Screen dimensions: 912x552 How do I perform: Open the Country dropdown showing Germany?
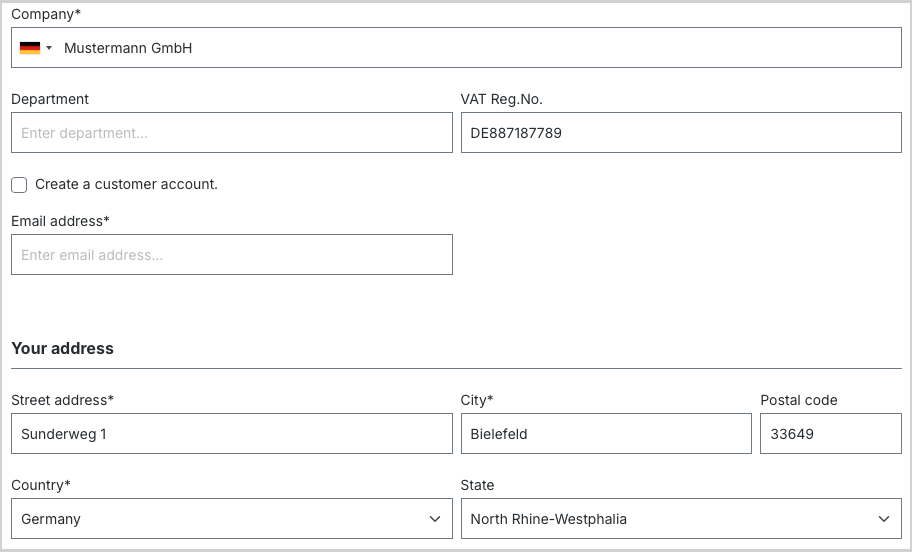pos(231,518)
